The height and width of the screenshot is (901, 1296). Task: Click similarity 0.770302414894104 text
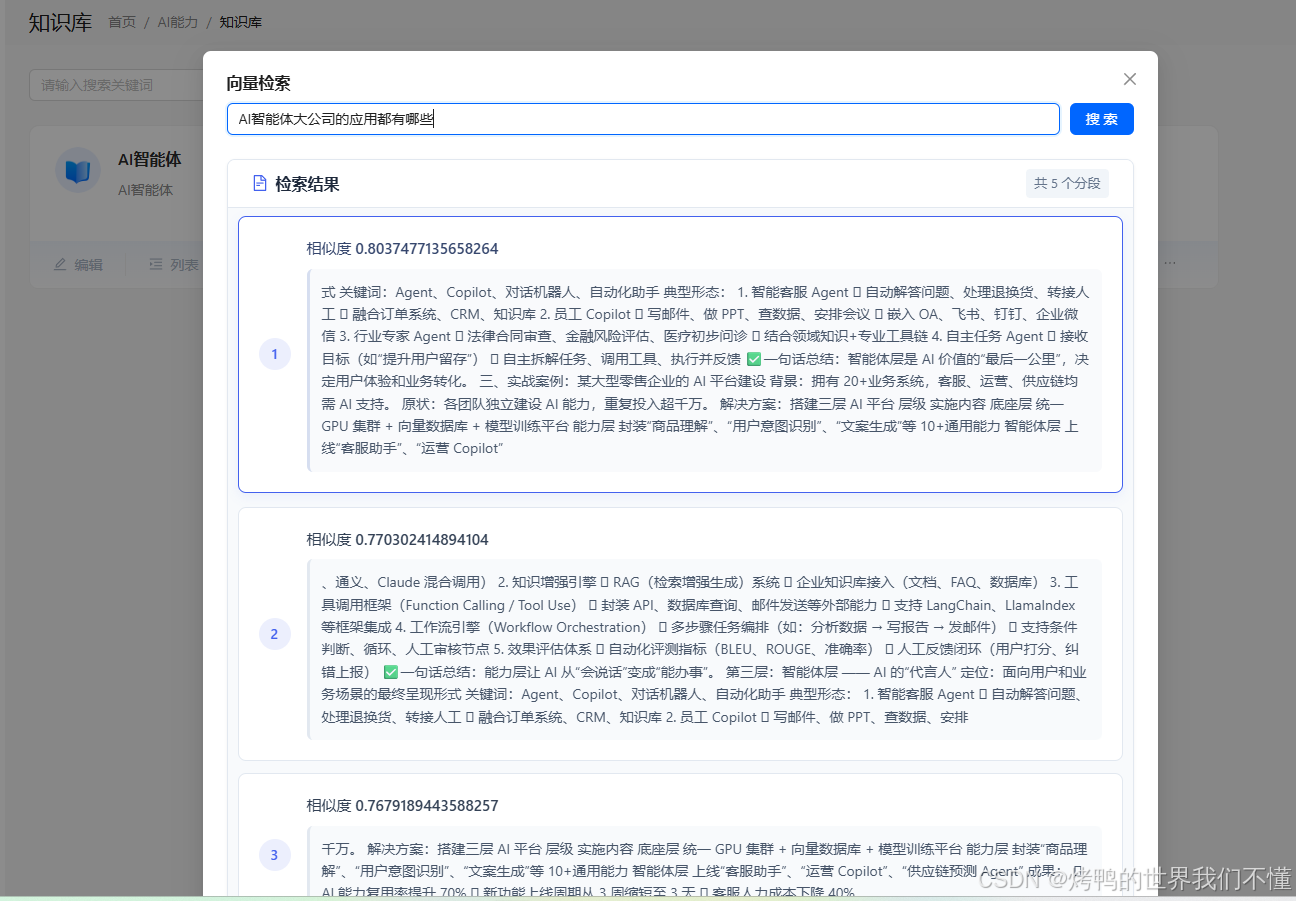(397, 539)
